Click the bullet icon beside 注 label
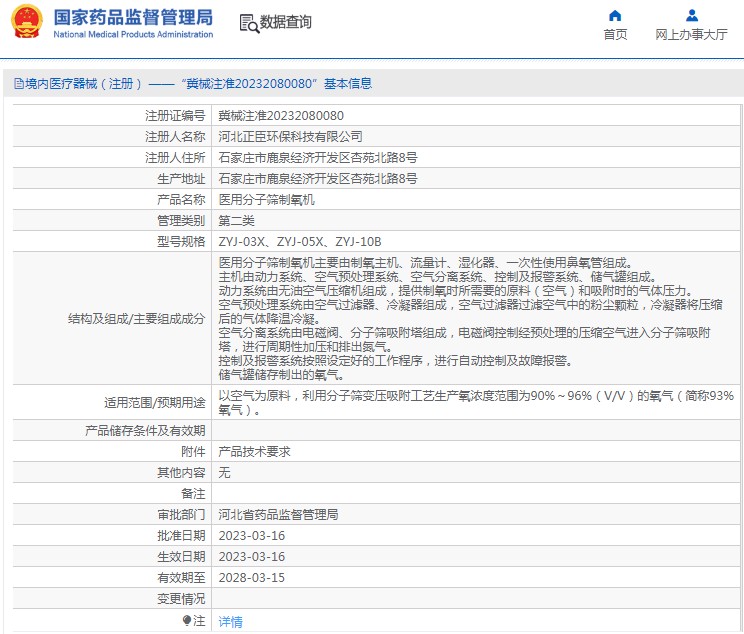744x634 pixels. click(186, 621)
